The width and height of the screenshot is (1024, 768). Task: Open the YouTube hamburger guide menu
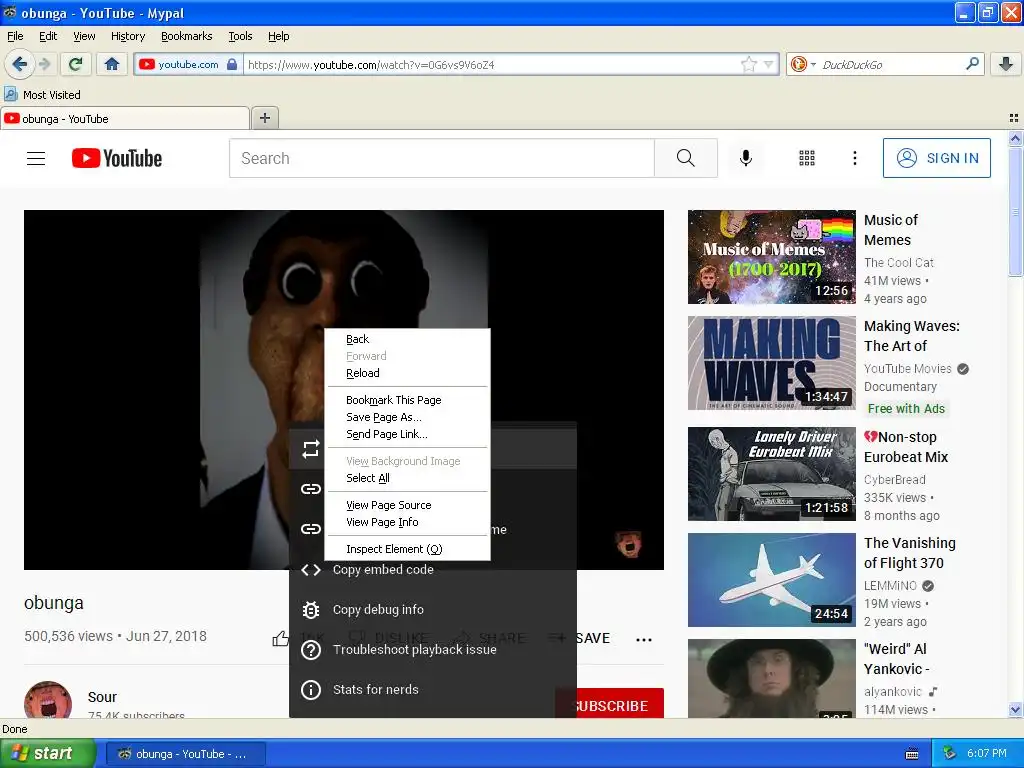pos(36,158)
